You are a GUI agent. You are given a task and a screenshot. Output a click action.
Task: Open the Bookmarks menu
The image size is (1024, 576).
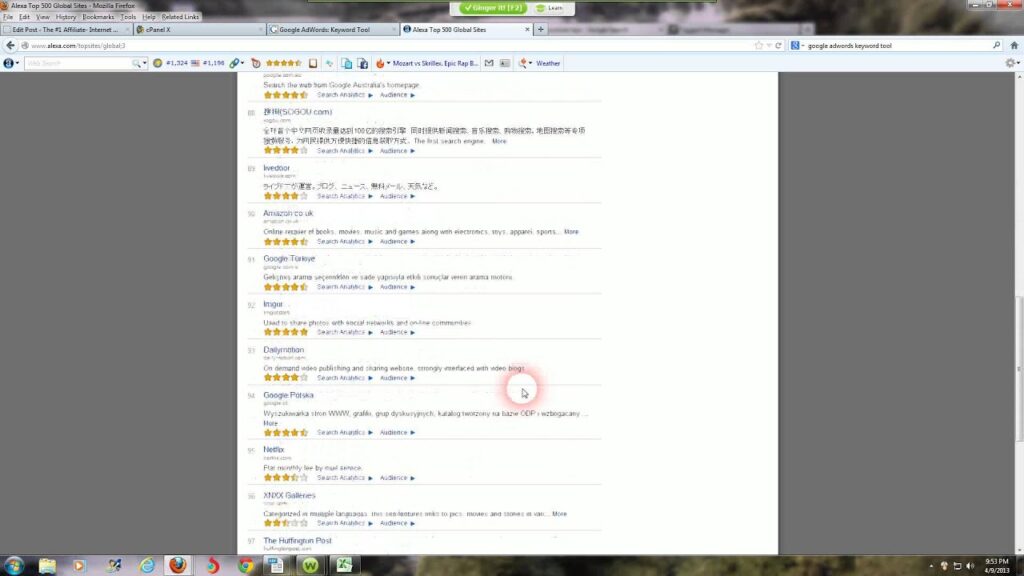tap(98, 17)
